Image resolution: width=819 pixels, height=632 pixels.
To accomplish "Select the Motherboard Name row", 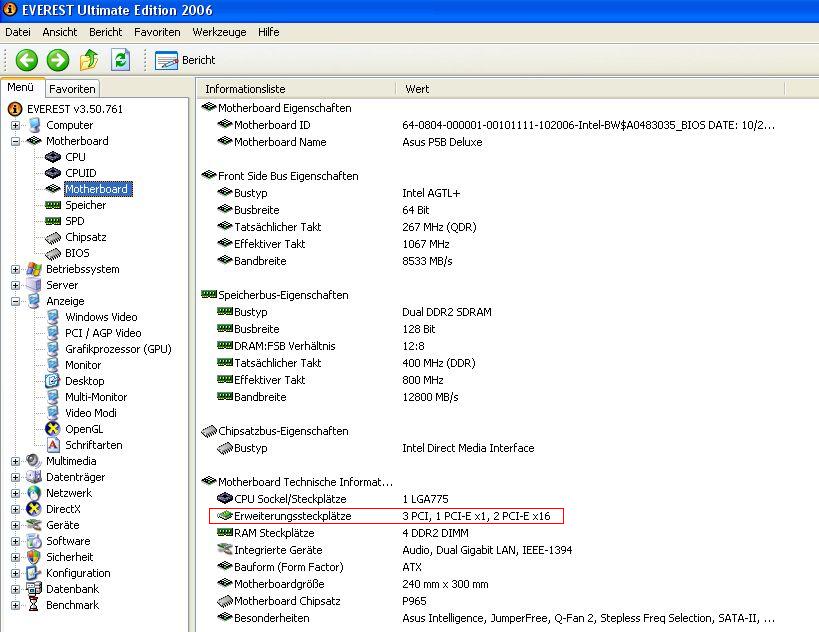I will pyautogui.click(x=349, y=142).
